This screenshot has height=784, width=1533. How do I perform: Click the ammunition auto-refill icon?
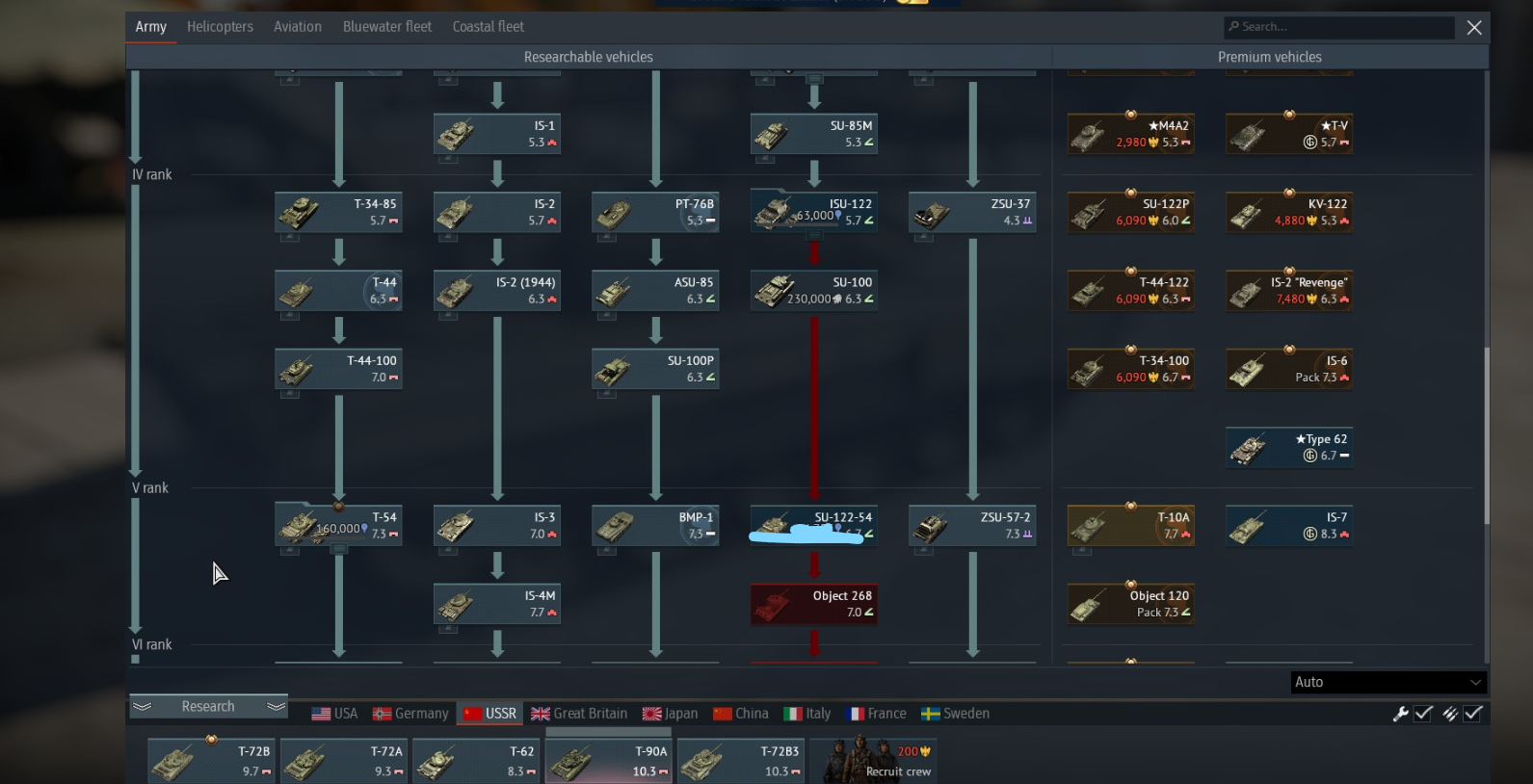click(1449, 714)
